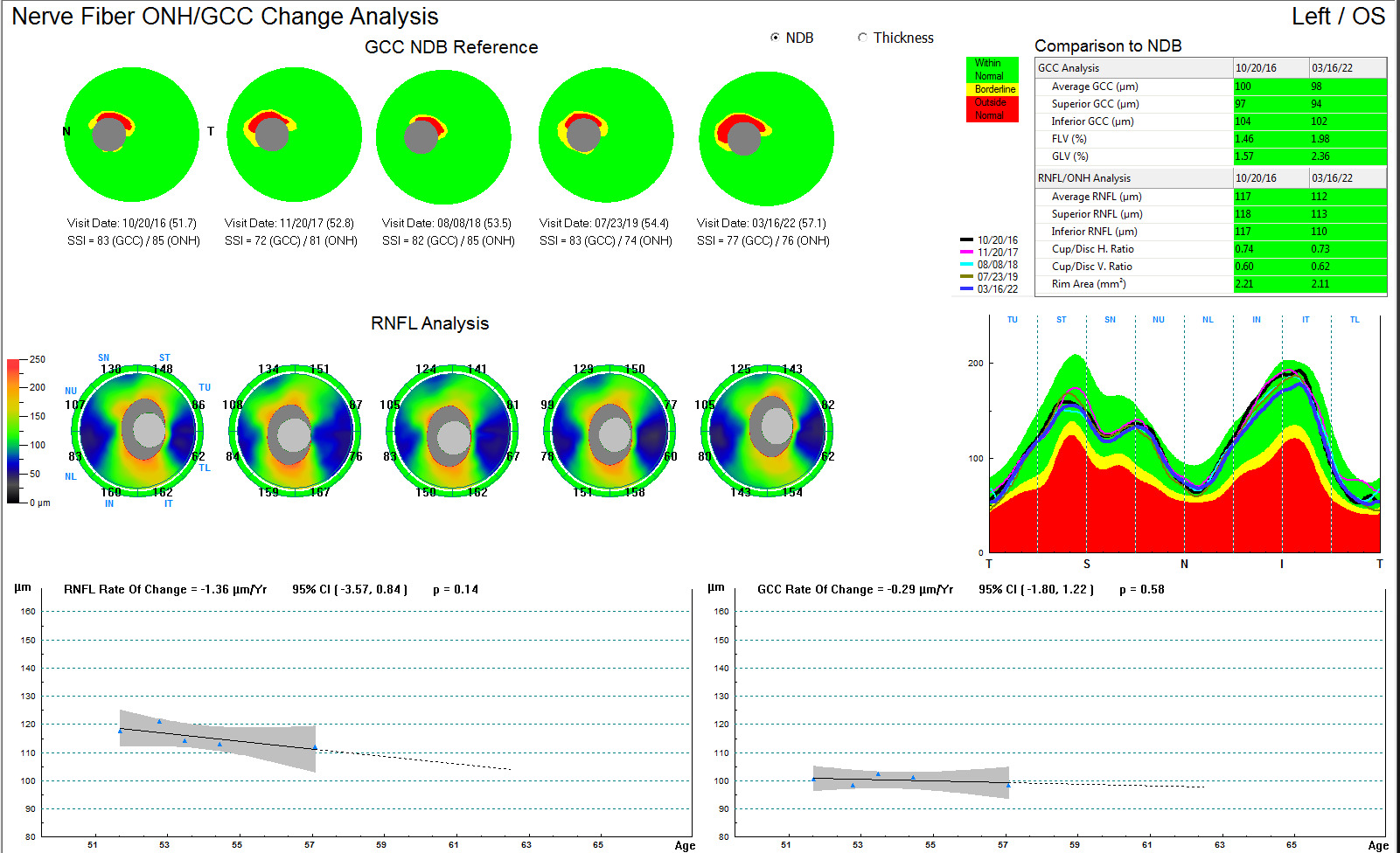This screenshot has height=853, width=1400.
Task: Click the Borderline yellow legend swatch
Action: coord(992,89)
